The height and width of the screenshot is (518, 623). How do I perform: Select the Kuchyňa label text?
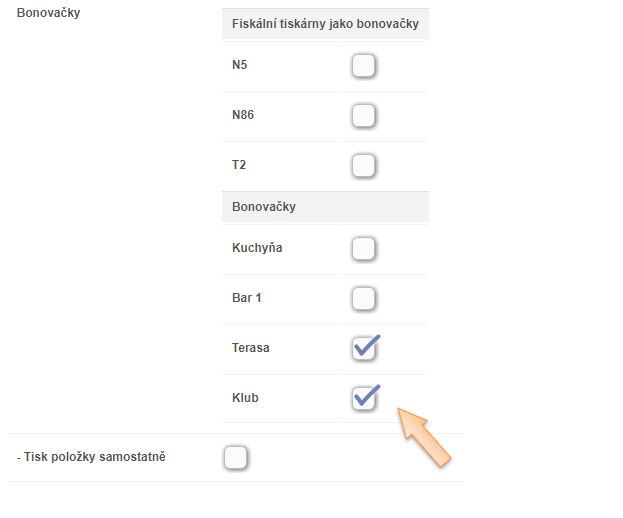pos(257,248)
